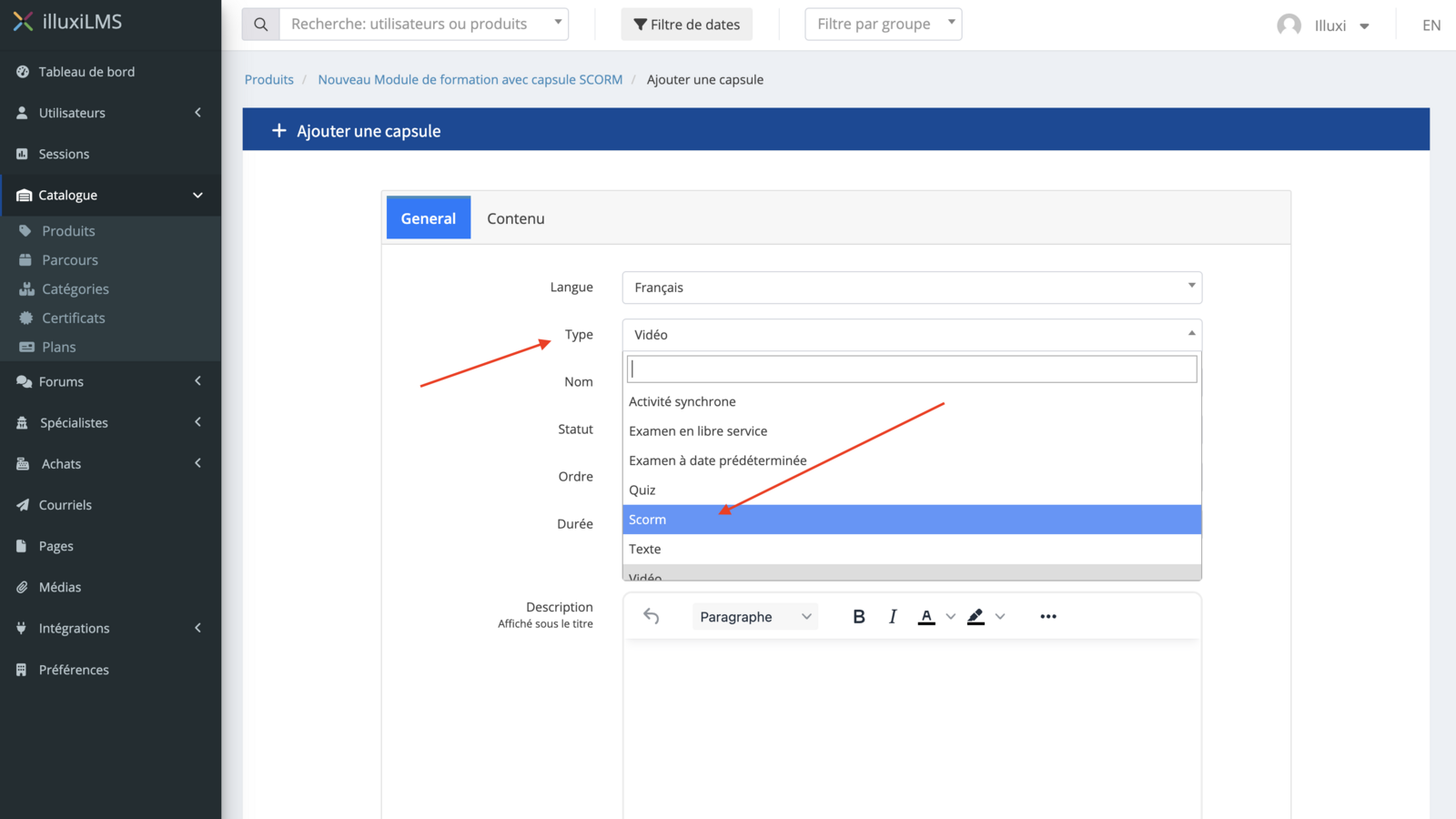Click the Sessions icon in sidebar
The image size is (1456, 819).
22,154
